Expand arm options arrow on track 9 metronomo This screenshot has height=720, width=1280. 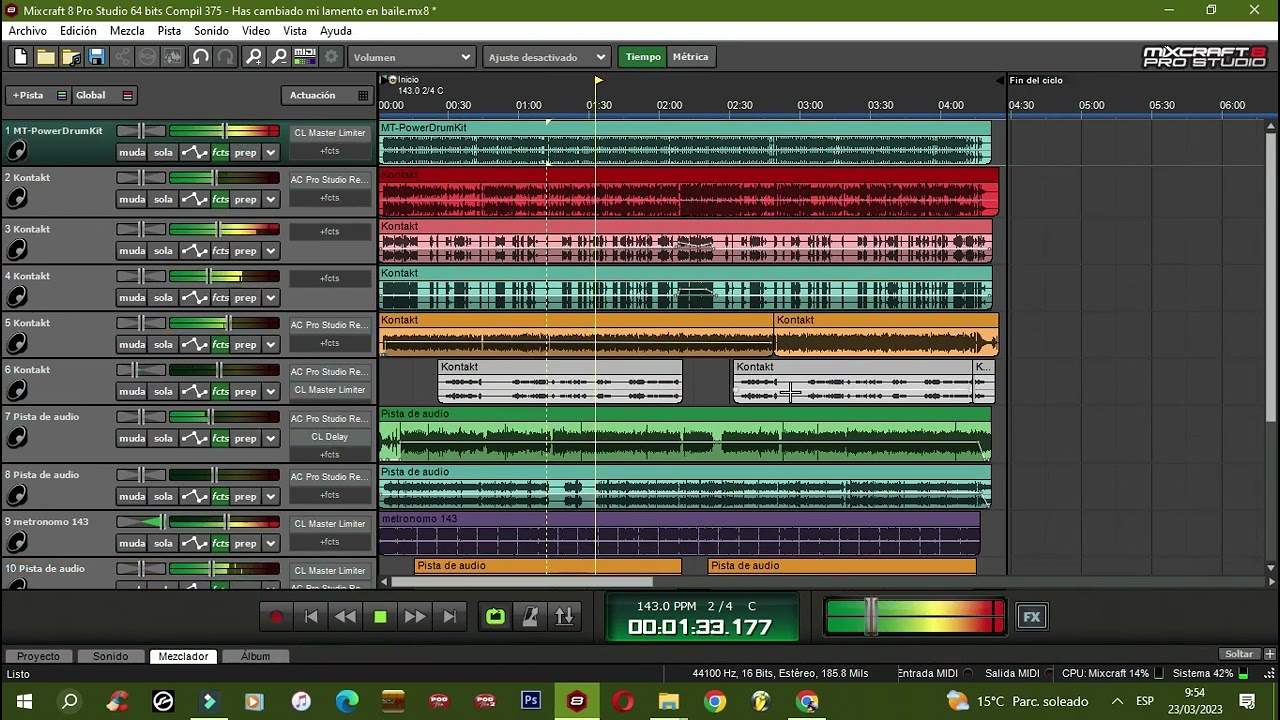click(x=270, y=544)
